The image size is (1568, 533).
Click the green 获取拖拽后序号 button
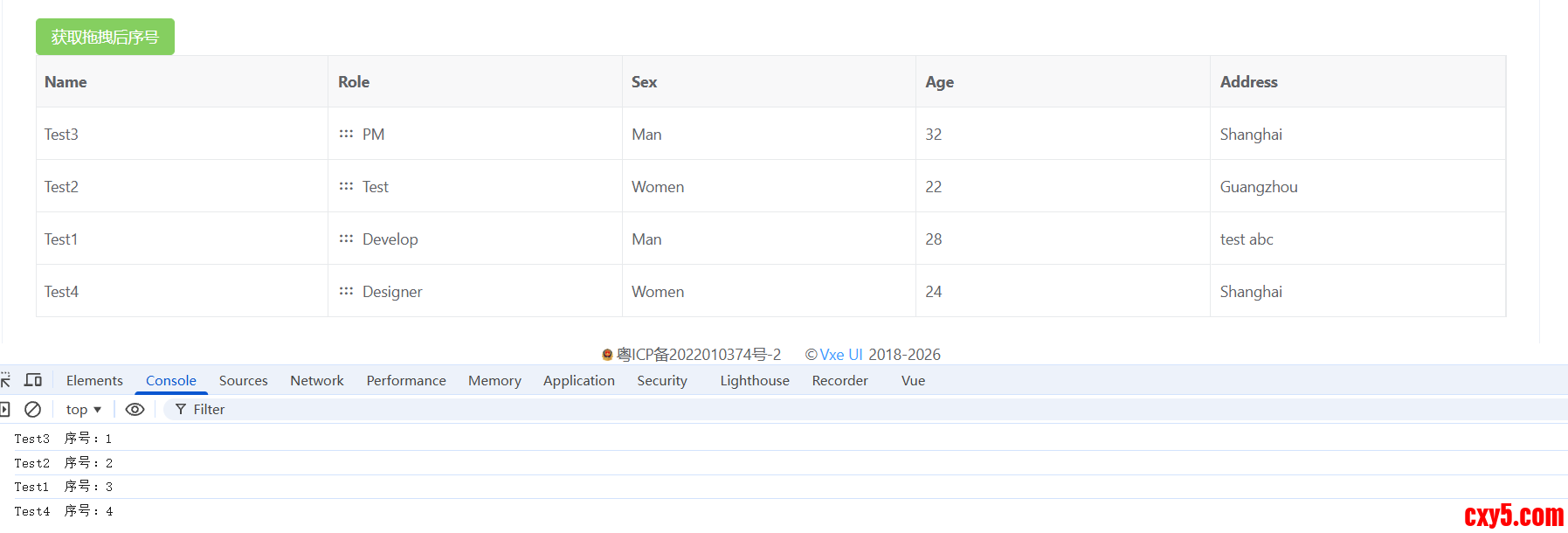pos(105,37)
